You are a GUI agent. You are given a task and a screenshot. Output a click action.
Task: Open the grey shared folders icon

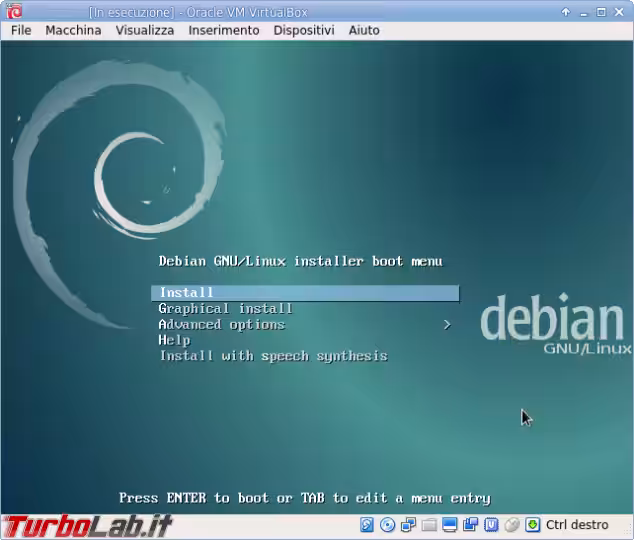(x=429, y=525)
